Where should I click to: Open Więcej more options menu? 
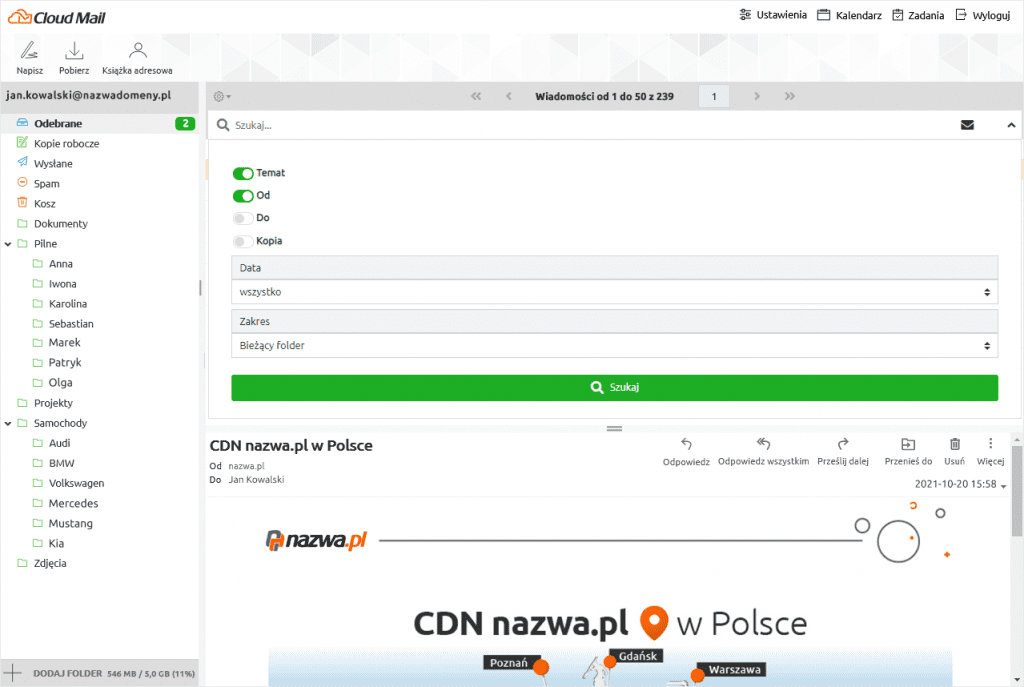[x=990, y=451]
